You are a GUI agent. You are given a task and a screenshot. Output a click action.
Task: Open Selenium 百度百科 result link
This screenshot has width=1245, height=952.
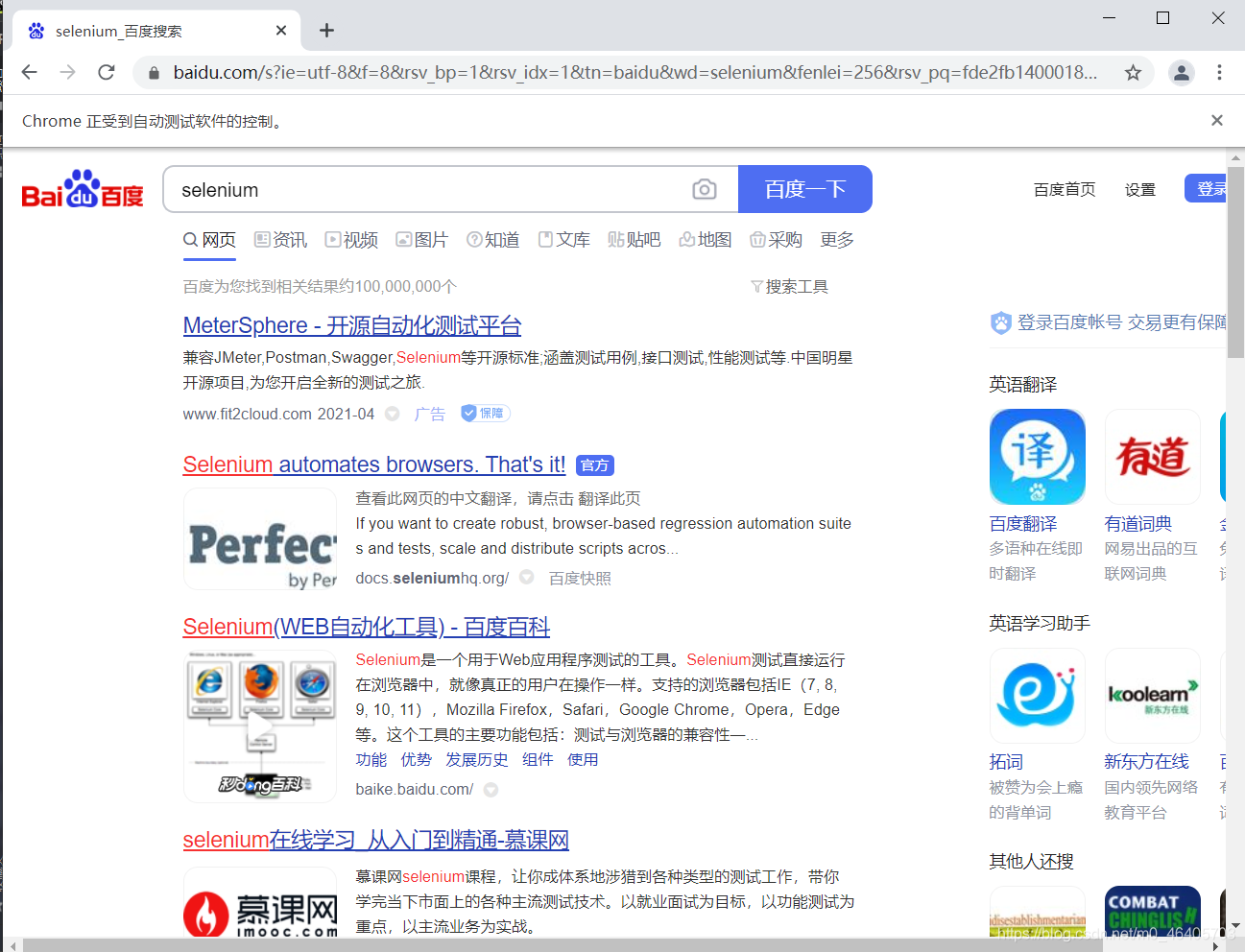[x=367, y=627]
